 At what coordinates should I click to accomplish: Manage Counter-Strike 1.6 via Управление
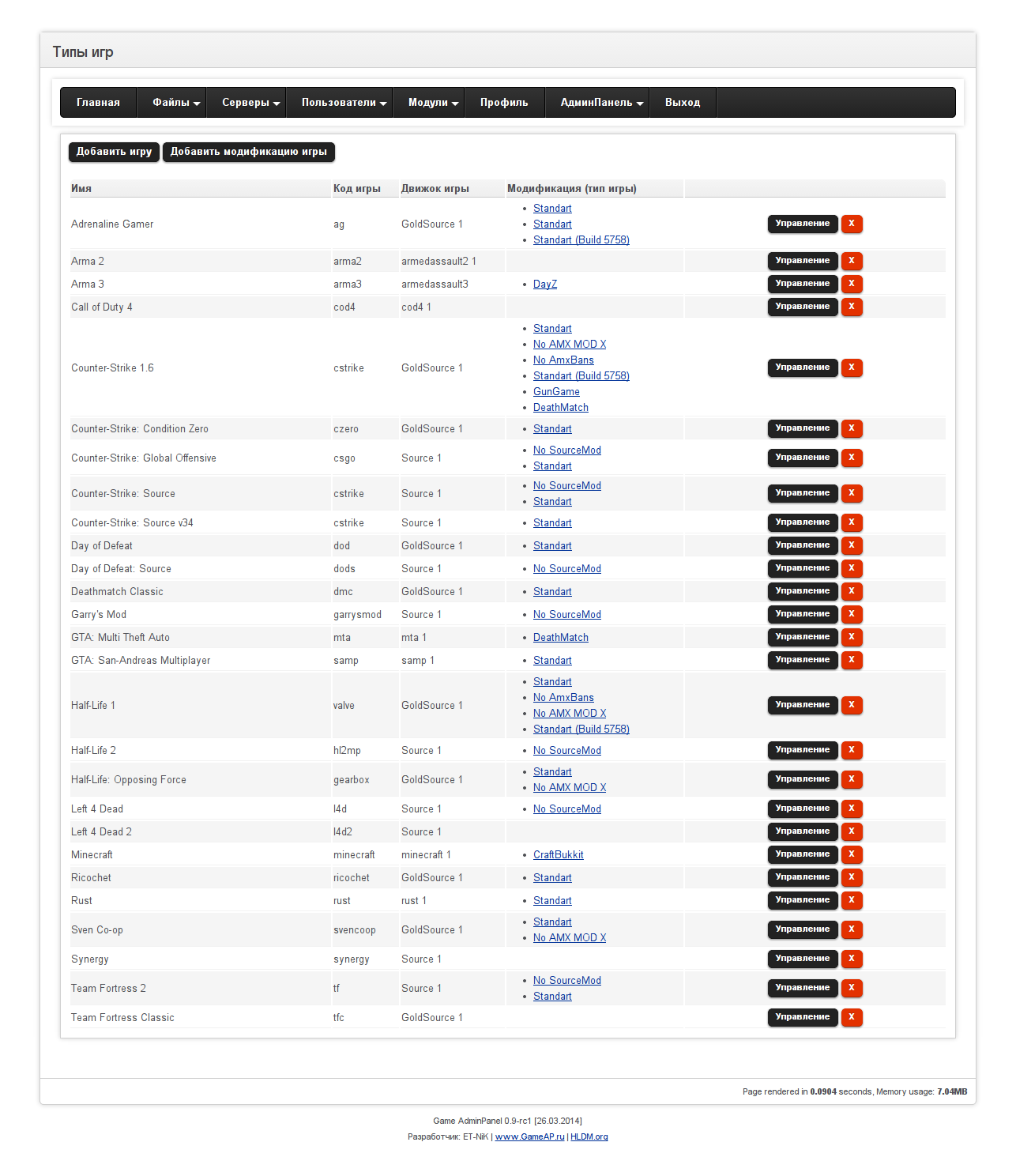point(803,367)
